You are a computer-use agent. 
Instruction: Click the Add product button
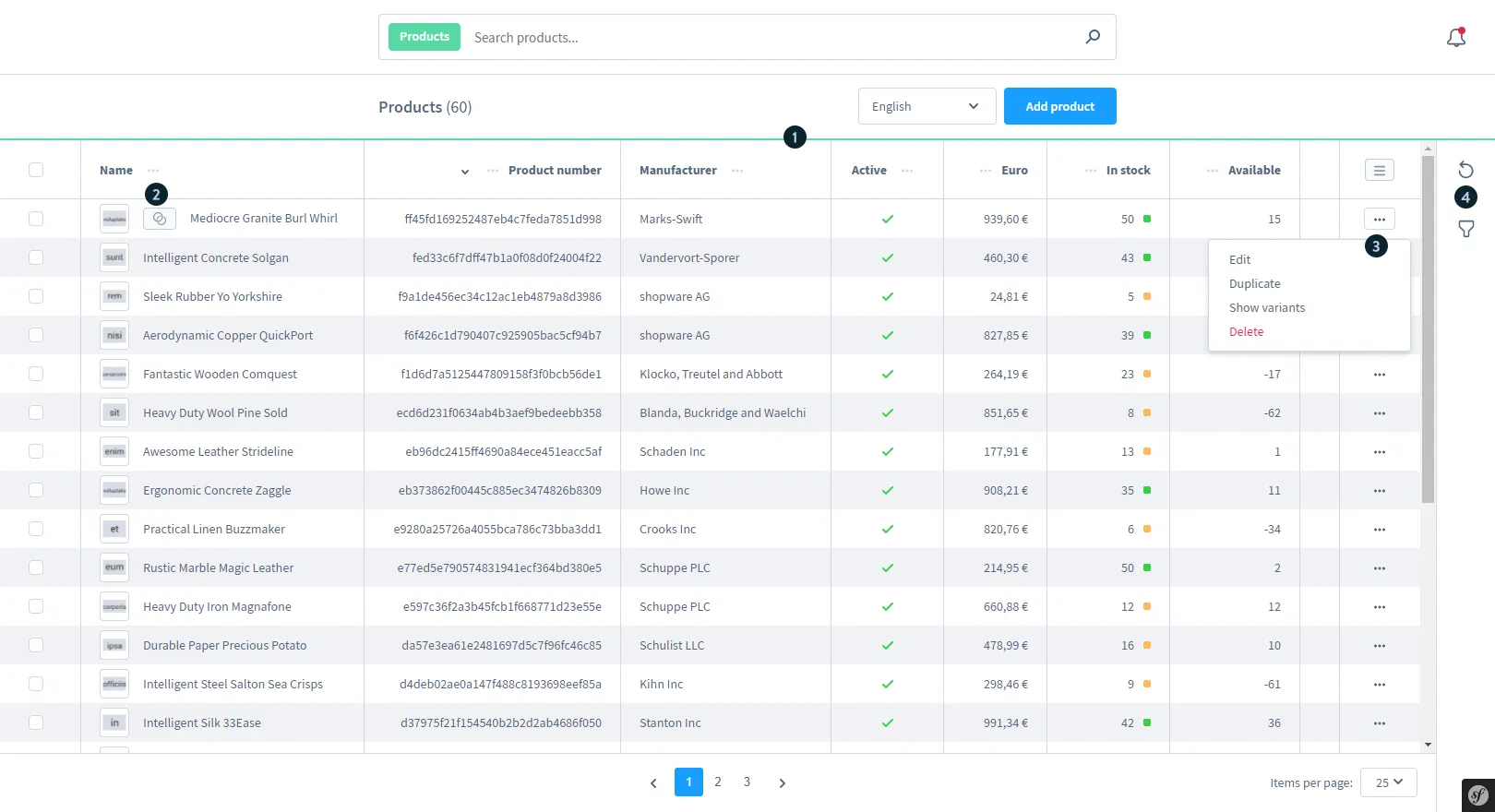click(1059, 106)
